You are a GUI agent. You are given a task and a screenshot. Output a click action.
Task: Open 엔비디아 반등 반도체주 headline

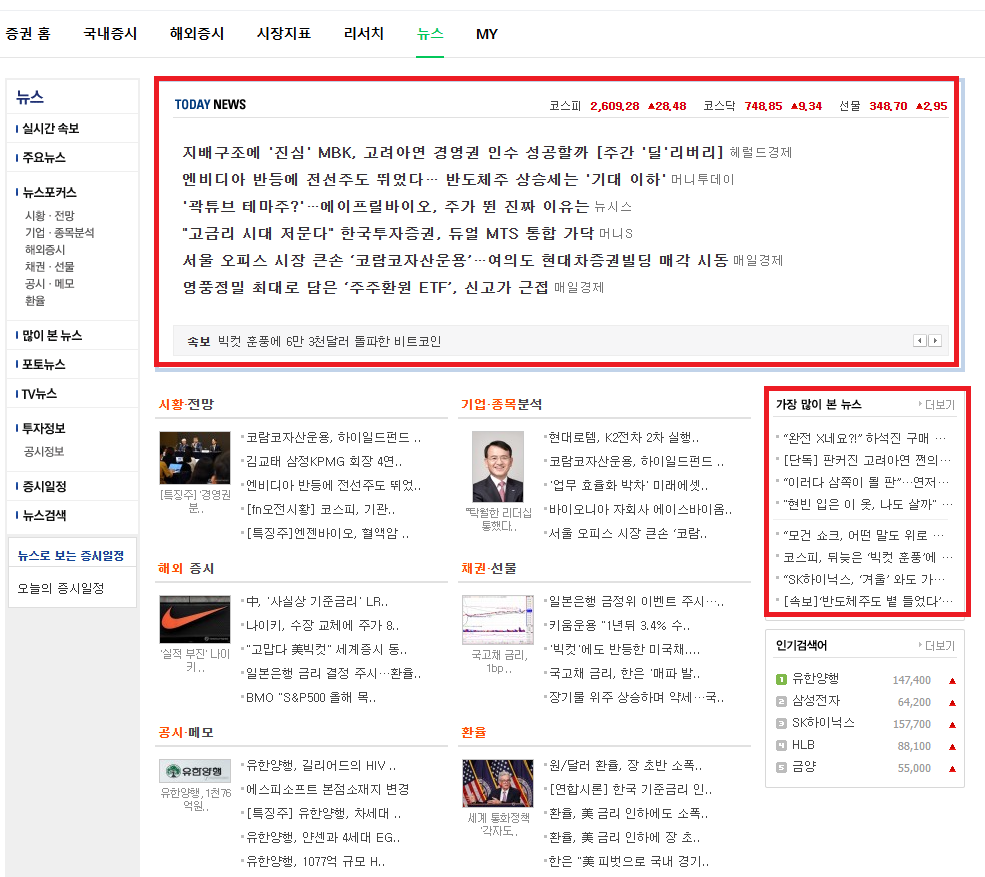click(x=424, y=179)
